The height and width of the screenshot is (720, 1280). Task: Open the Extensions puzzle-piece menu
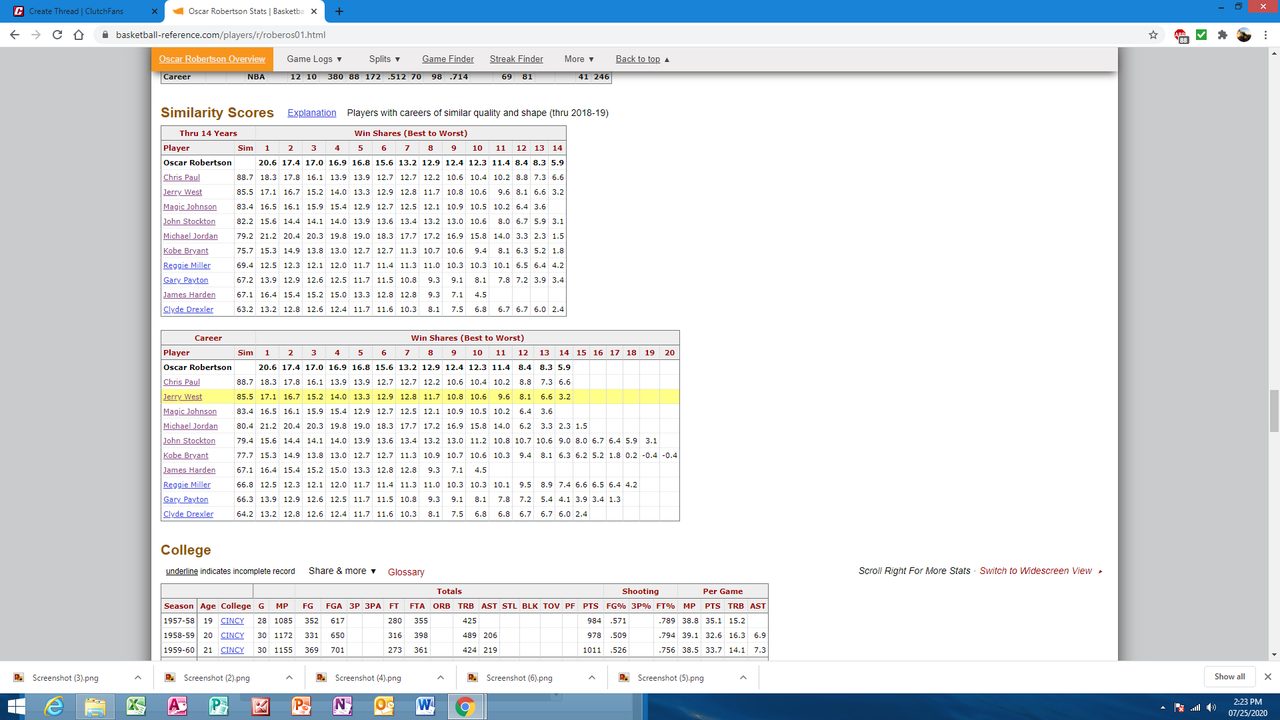point(1221,34)
